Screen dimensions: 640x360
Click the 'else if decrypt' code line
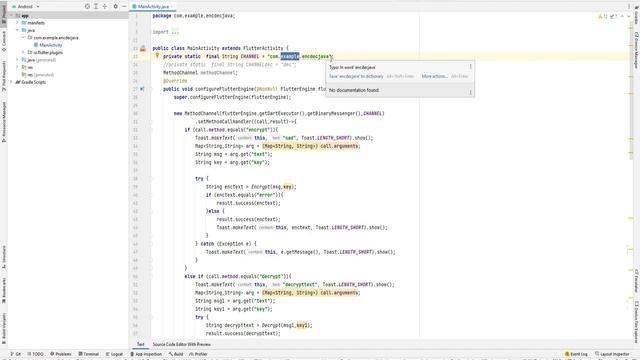(x=238, y=276)
